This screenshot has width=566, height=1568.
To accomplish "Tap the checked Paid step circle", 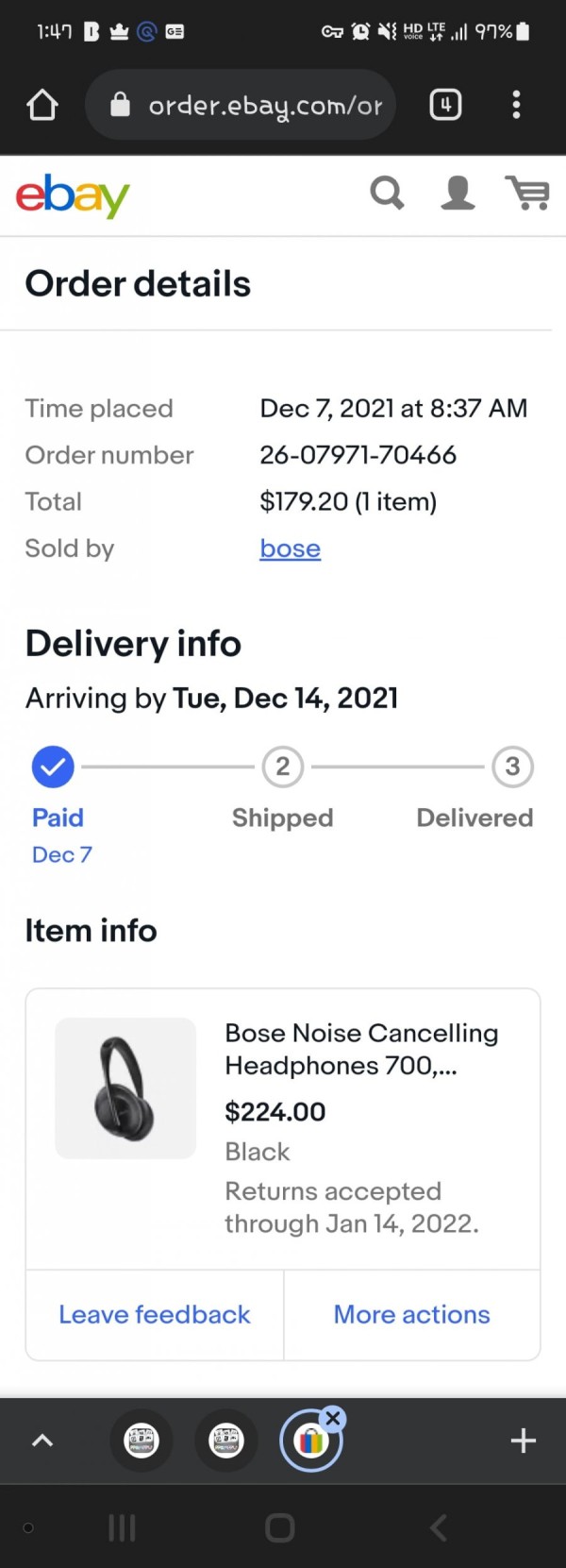I will [53, 767].
